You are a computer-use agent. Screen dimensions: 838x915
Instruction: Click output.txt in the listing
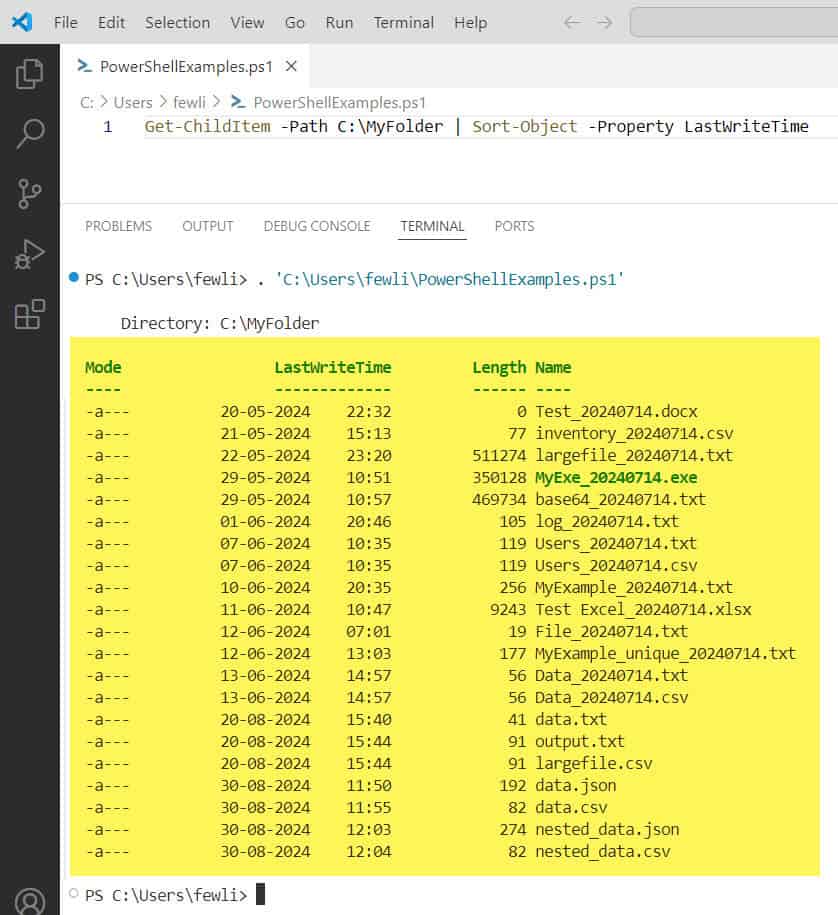tap(579, 742)
